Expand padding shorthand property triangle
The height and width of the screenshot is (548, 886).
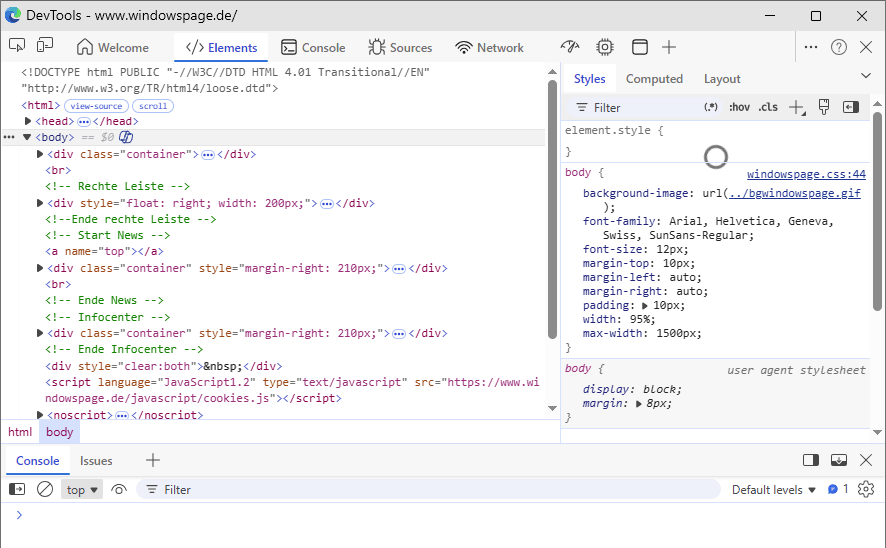[x=645, y=306]
